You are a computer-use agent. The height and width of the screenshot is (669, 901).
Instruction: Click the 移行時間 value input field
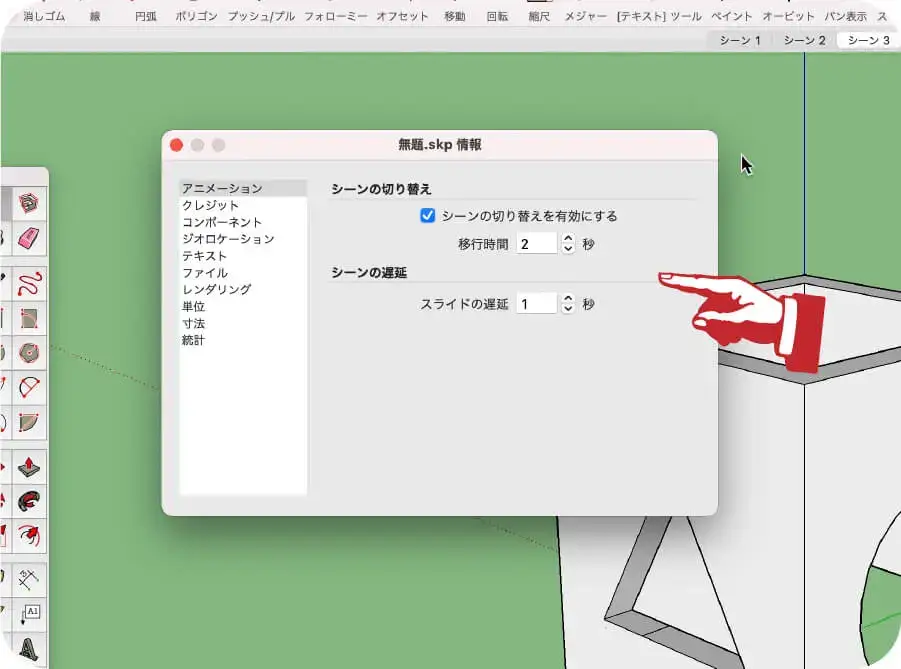537,242
